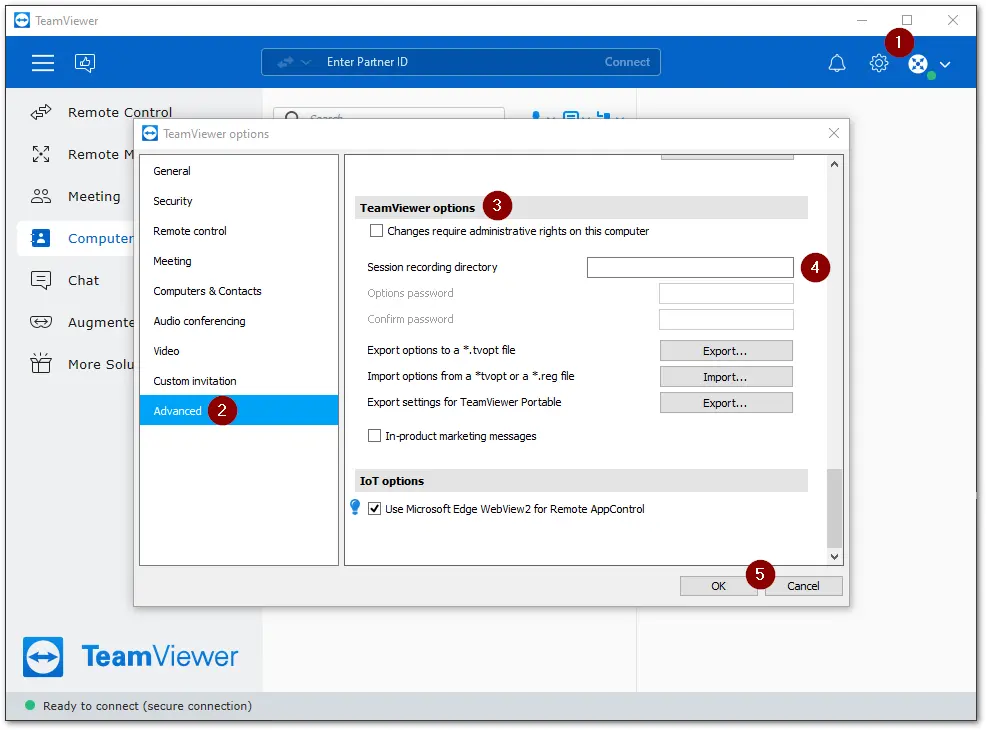This screenshot has width=986, height=730.
Task: Open the Augmented Reality sidebar icon
Action: tap(41, 322)
